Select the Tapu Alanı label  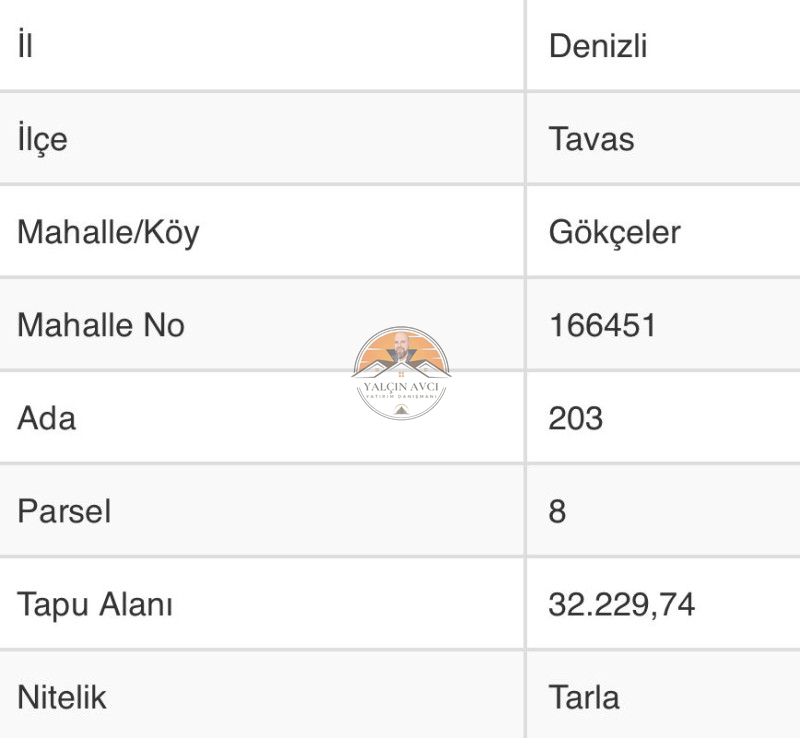click(95, 605)
